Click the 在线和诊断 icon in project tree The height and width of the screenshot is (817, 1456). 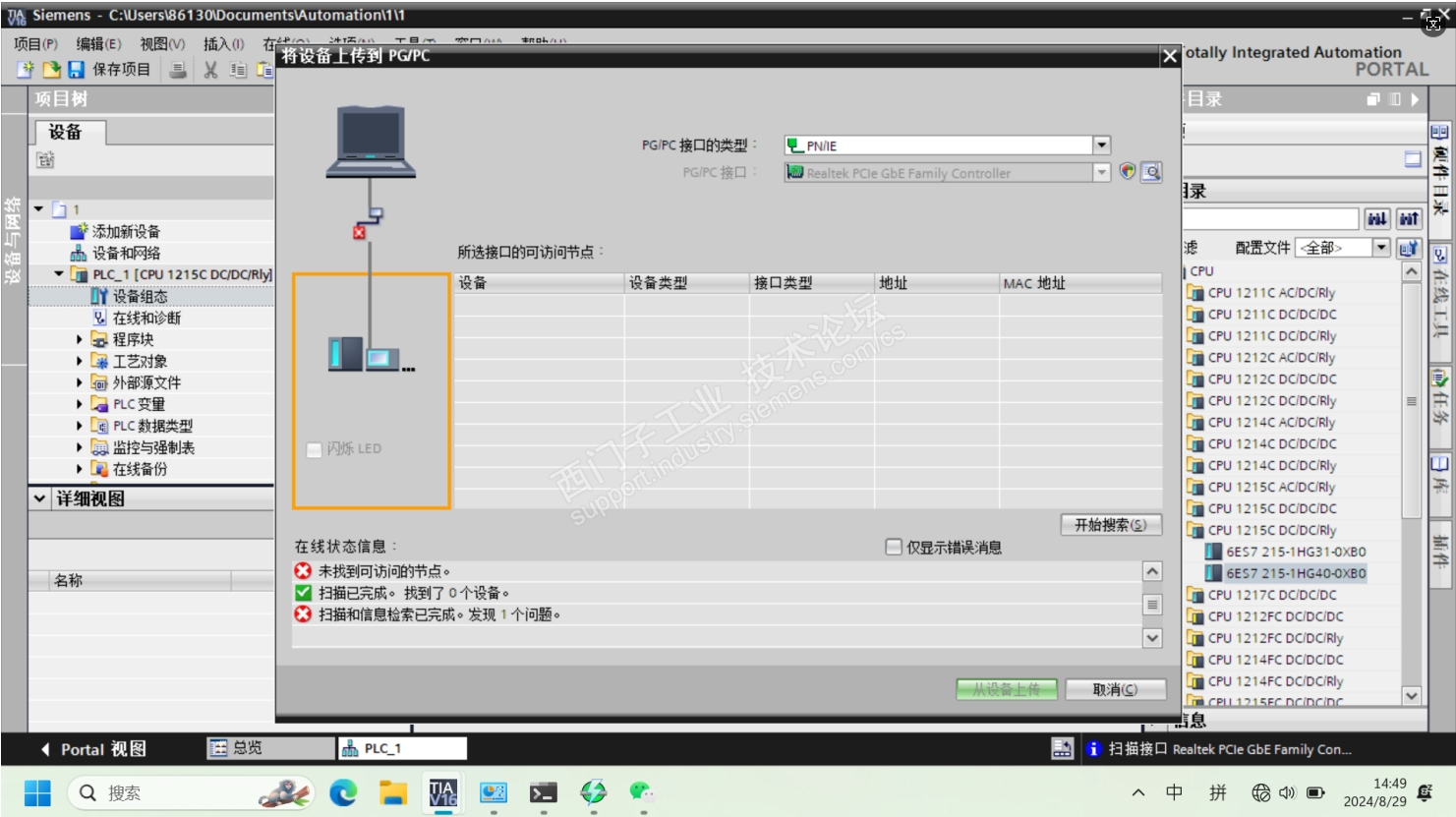pyautogui.click(x=99, y=318)
